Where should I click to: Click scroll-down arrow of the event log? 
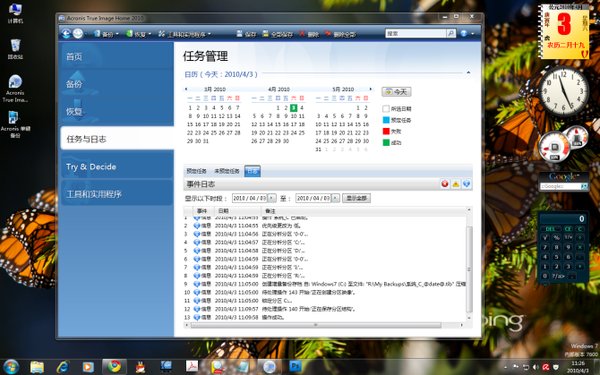pyautogui.click(x=469, y=318)
